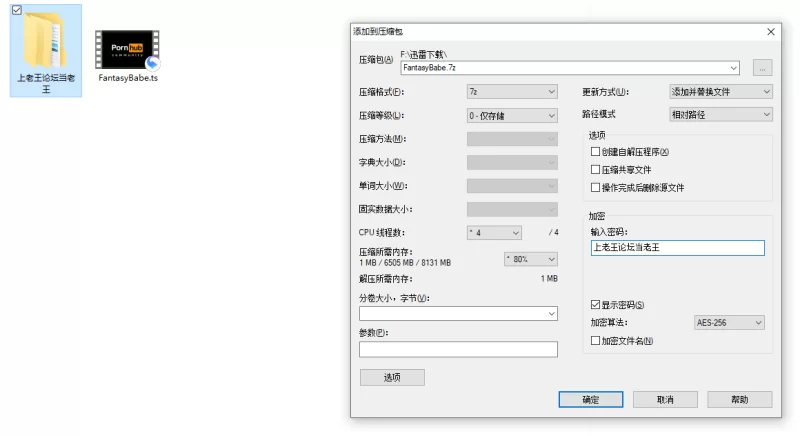Toggle the 压缩共享文件 checkbox

596,170
